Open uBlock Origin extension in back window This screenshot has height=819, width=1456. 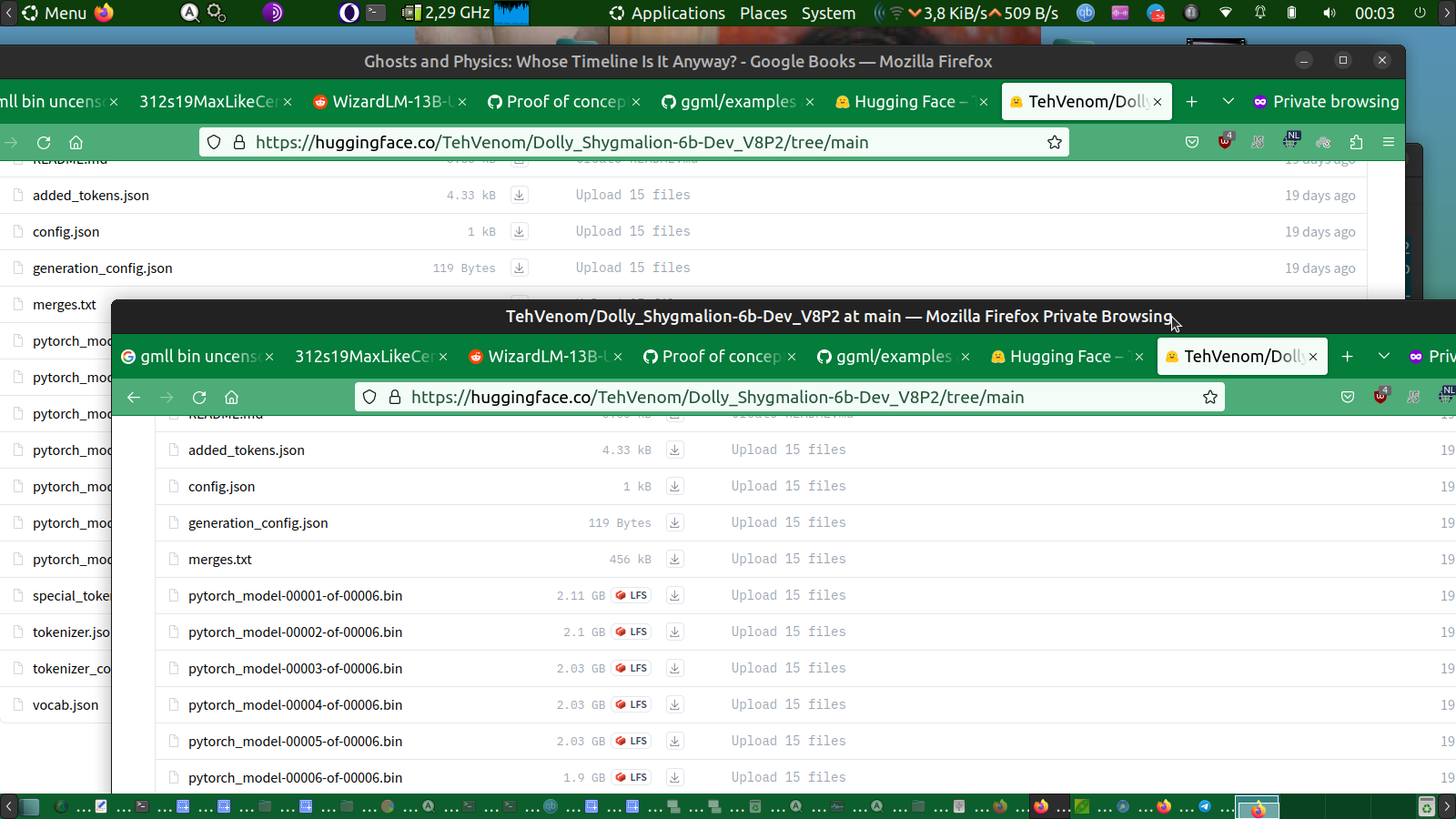click(x=1225, y=142)
